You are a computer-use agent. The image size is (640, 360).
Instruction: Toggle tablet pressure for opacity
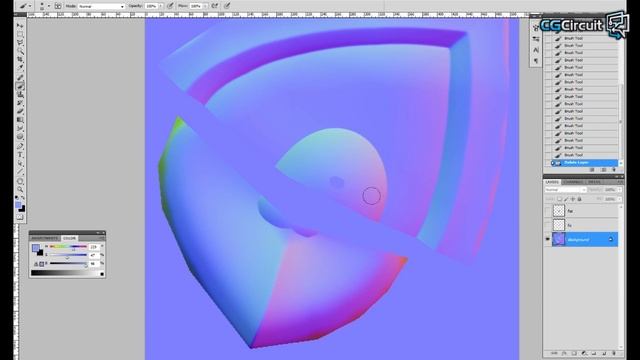coord(170,6)
